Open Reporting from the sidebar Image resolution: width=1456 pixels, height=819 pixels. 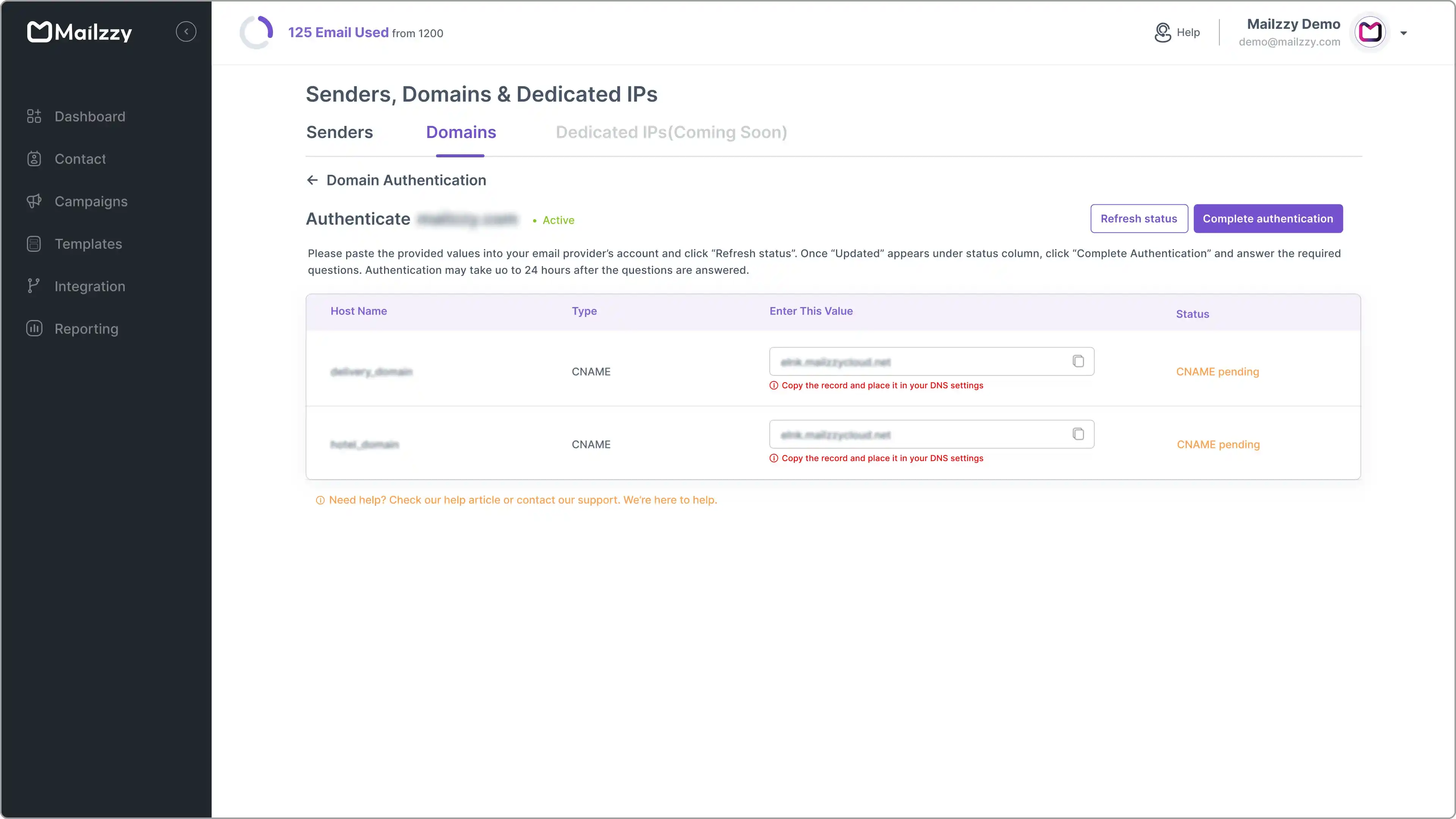86,328
